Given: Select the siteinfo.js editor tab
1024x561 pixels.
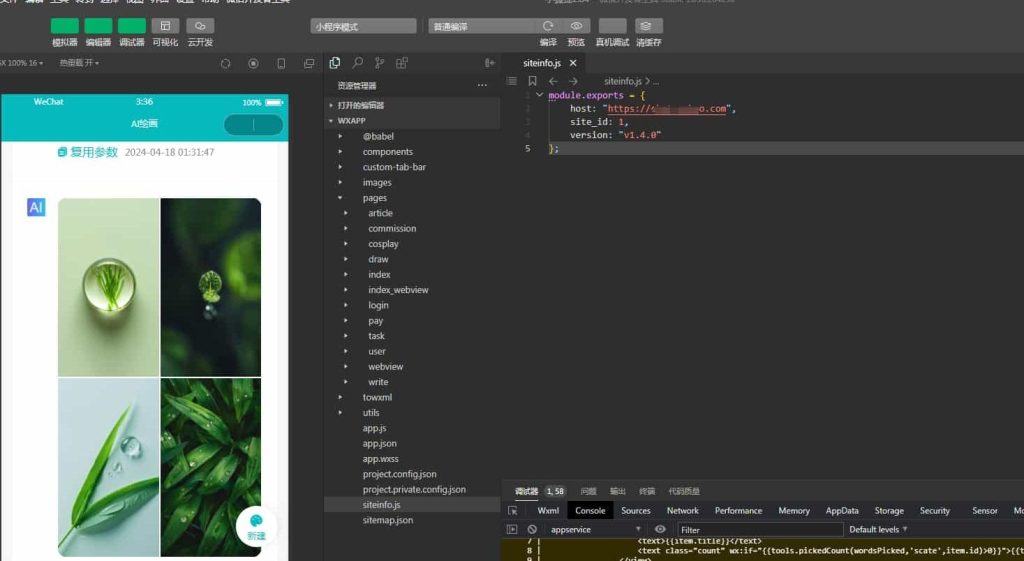Looking at the screenshot, I should (541, 63).
